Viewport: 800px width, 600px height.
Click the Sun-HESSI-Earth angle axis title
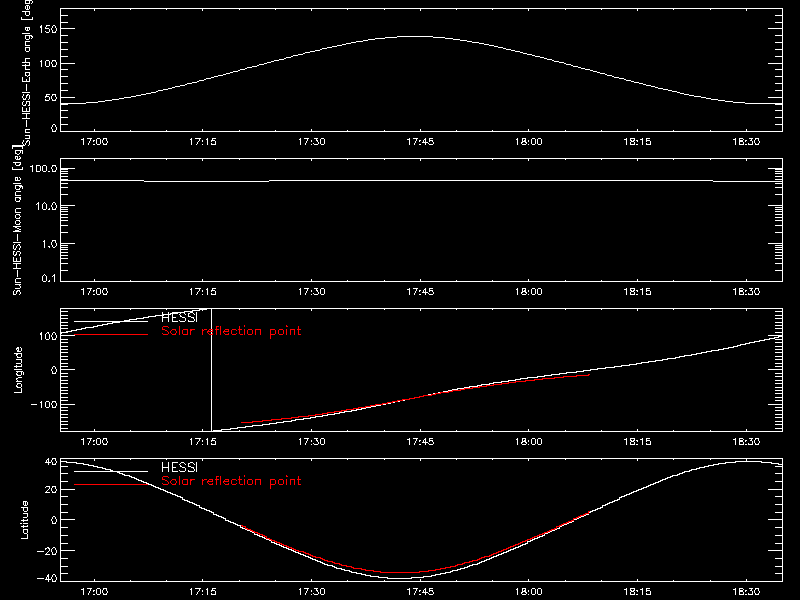tap(27, 71)
